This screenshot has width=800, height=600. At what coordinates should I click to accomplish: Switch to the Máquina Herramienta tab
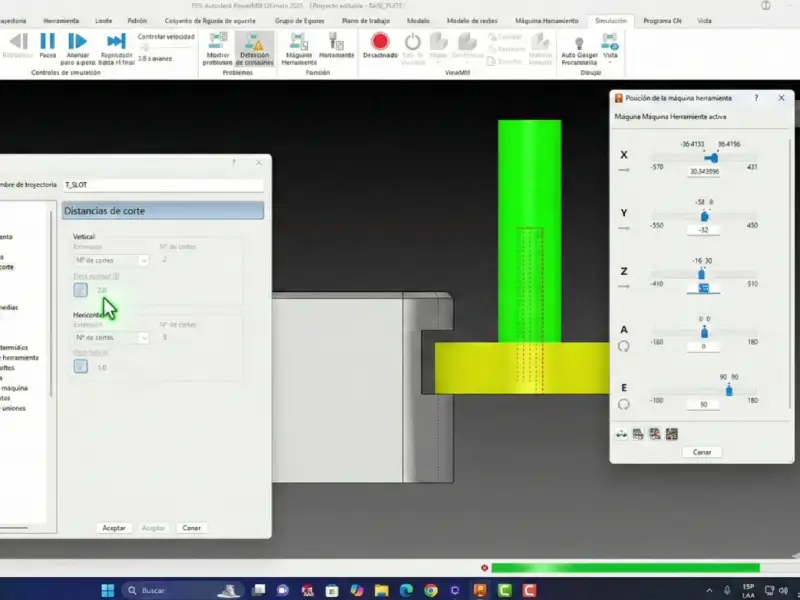[x=548, y=20]
